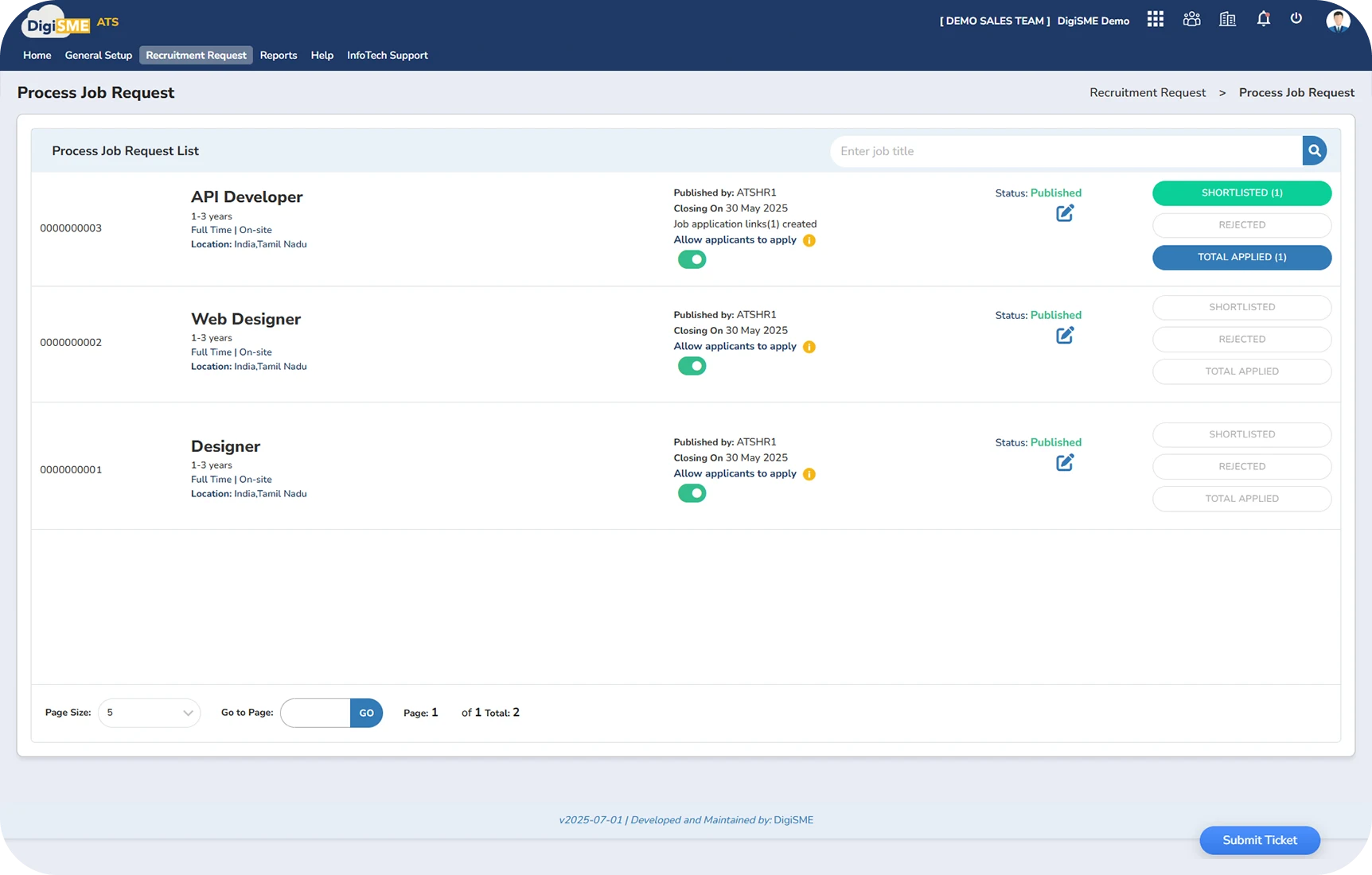The width and height of the screenshot is (1372, 875).
Task: Click the TOTAL APPLIED (1) button
Action: coord(1241,258)
